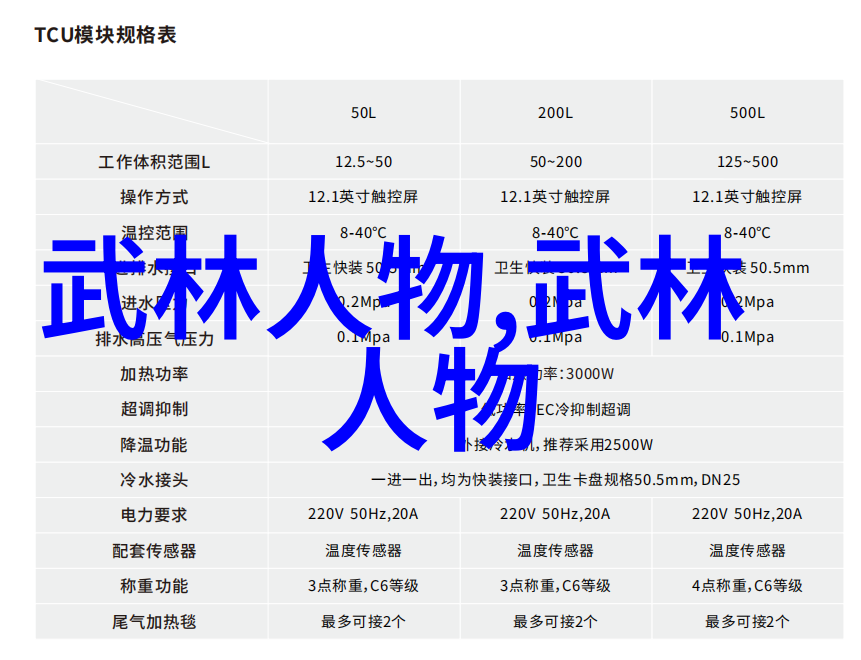Click the row label "加热功率"

pyautogui.click(x=154, y=374)
